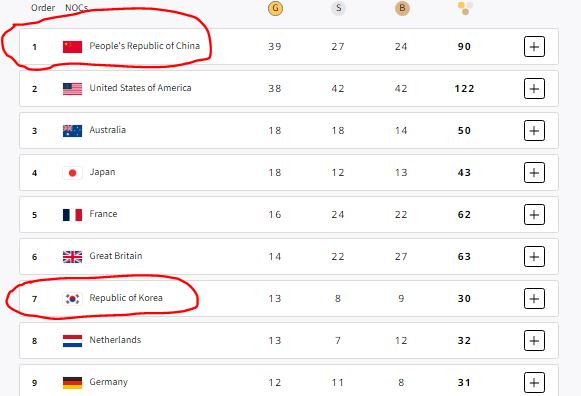Click the Great Britain flag icon
Screen dimensions: 581x396
tap(72, 256)
